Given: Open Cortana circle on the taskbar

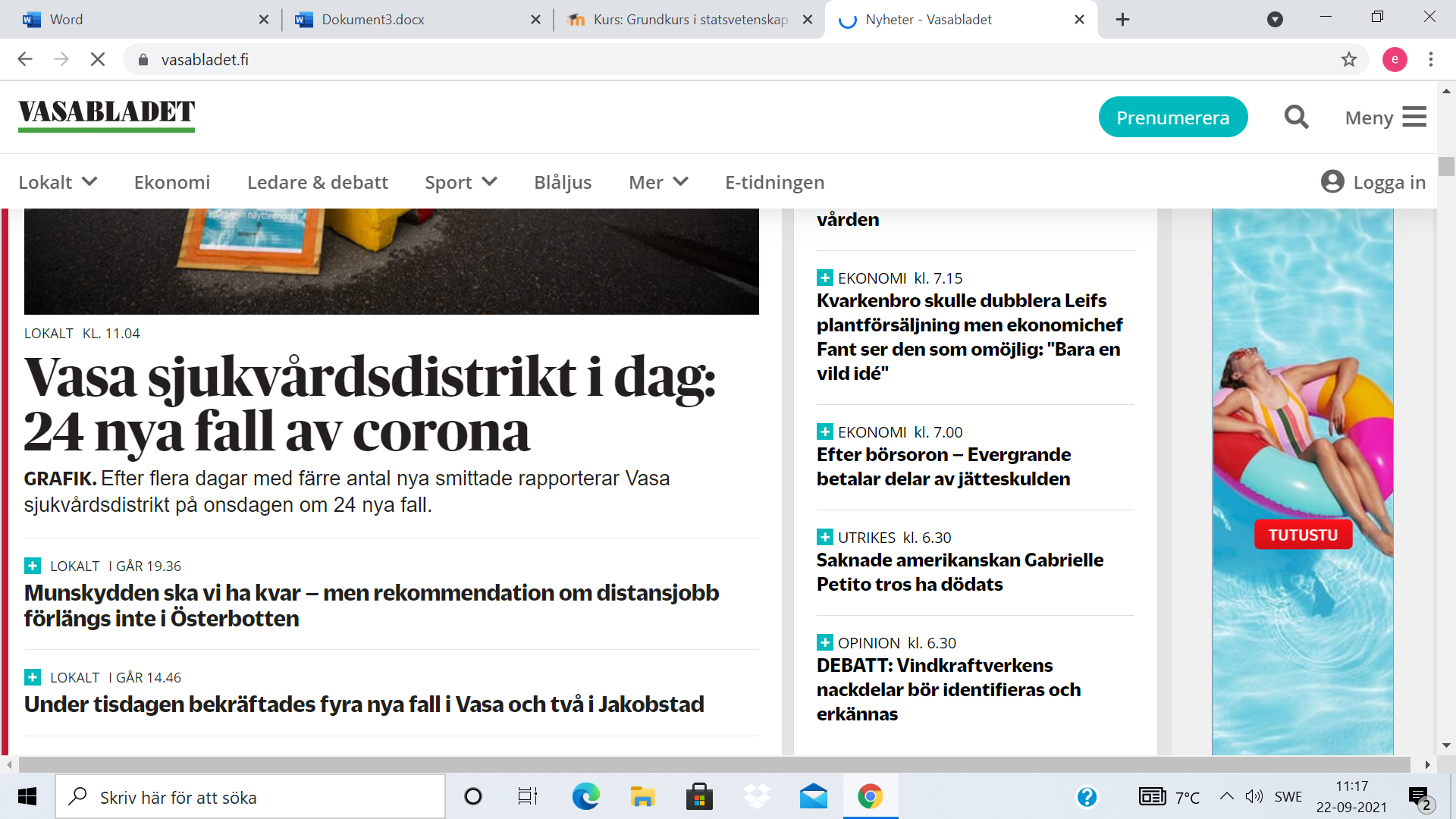Looking at the screenshot, I should 473,797.
